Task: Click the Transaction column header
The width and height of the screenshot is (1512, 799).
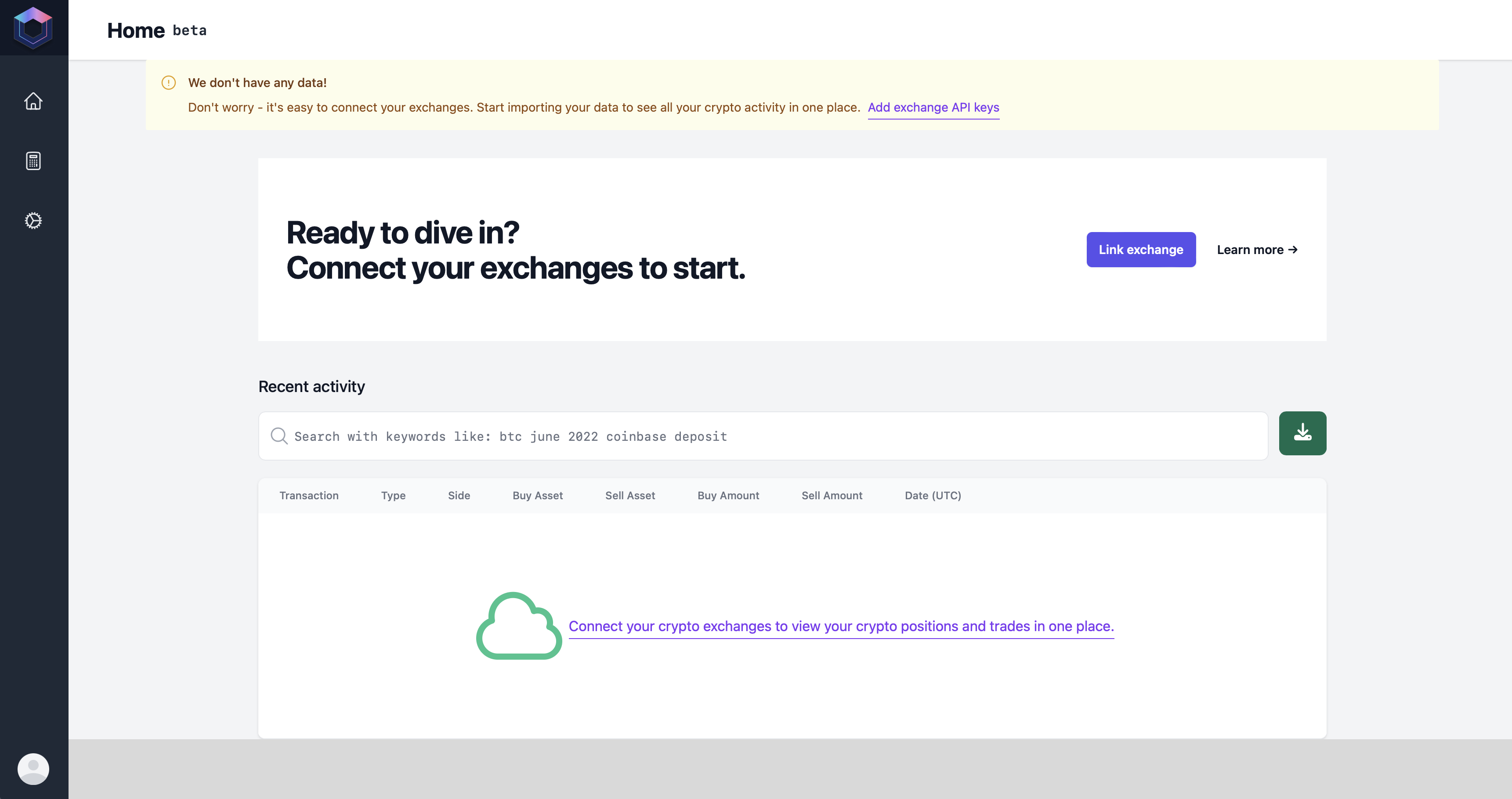Action: click(309, 495)
